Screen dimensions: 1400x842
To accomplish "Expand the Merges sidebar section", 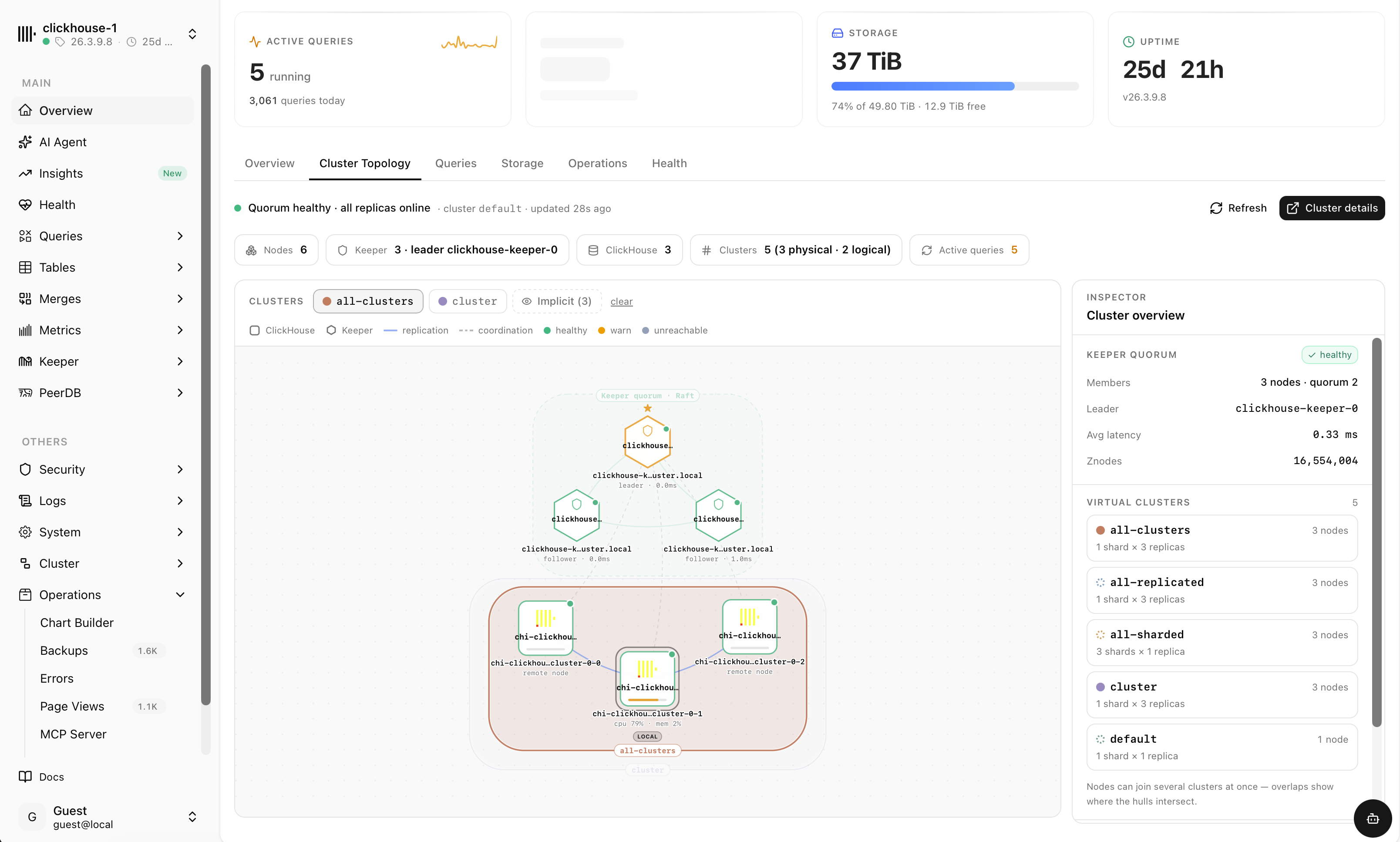I will 180,299.
